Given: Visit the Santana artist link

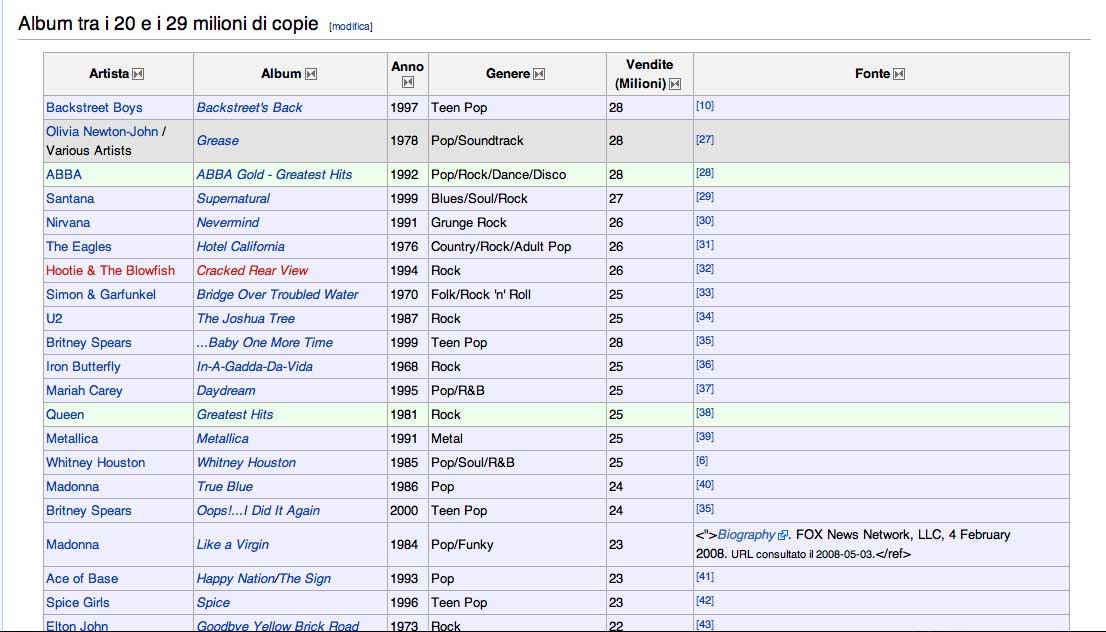Looking at the screenshot, I should (x=70, y=198).
